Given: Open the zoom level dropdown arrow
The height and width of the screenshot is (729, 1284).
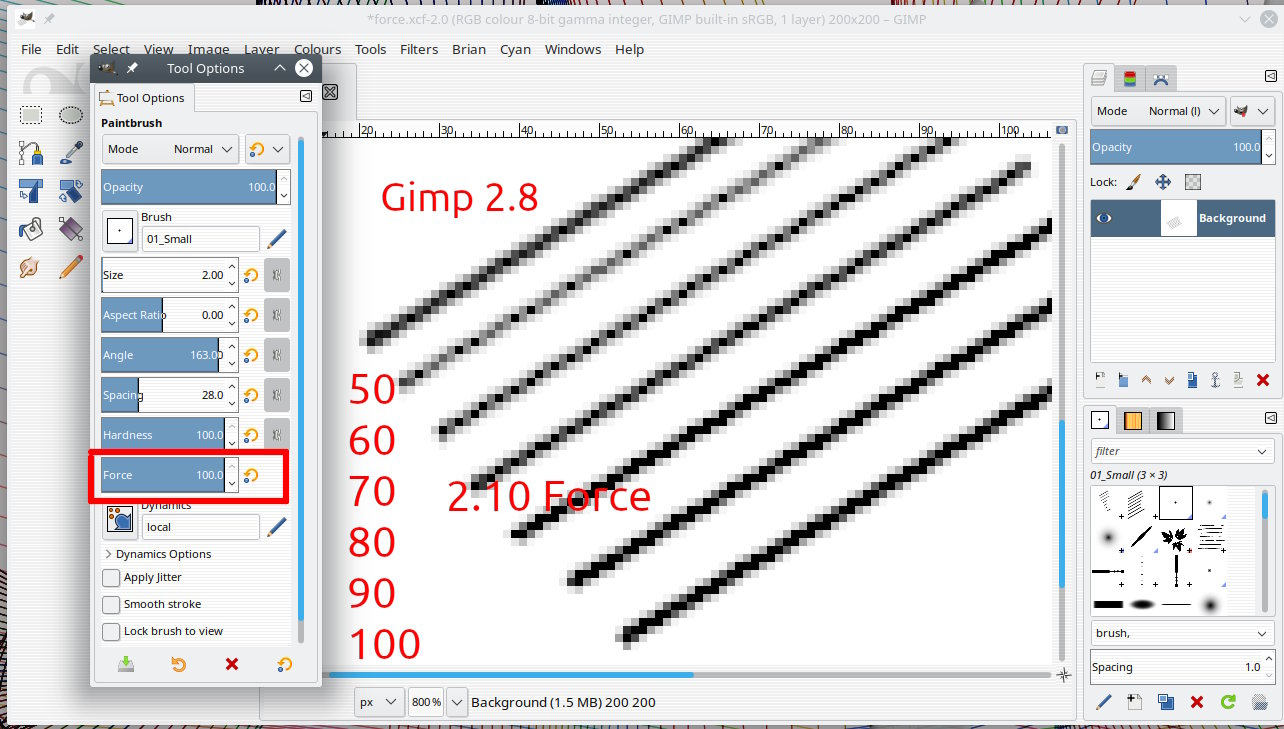Looking at the screenshot, I should click(x=457, y=702).
